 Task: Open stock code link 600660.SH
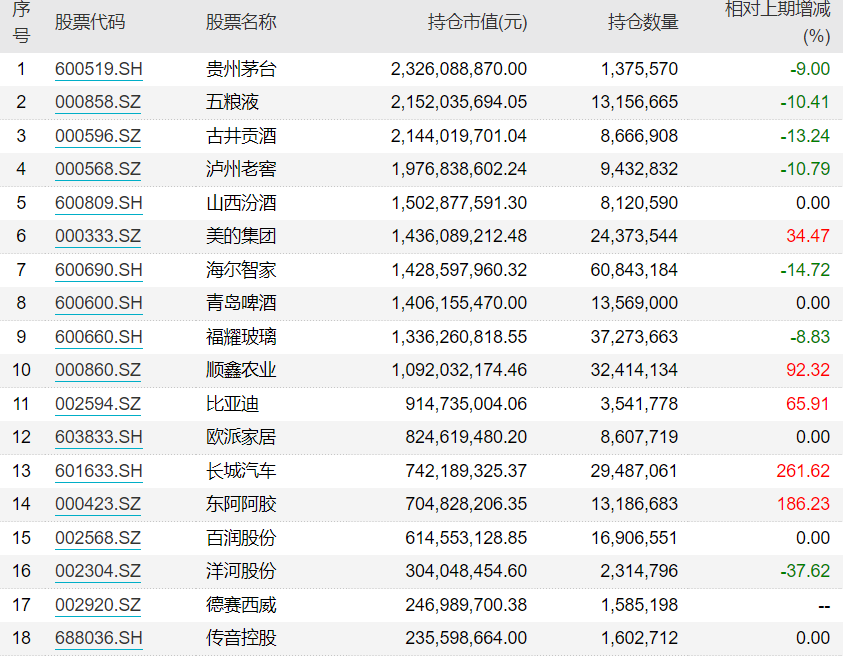[x=99, y=337]
